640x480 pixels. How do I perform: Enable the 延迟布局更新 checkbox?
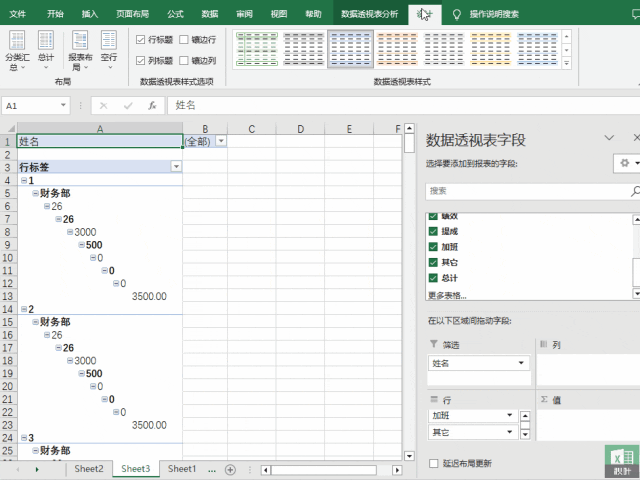(433, 463)
